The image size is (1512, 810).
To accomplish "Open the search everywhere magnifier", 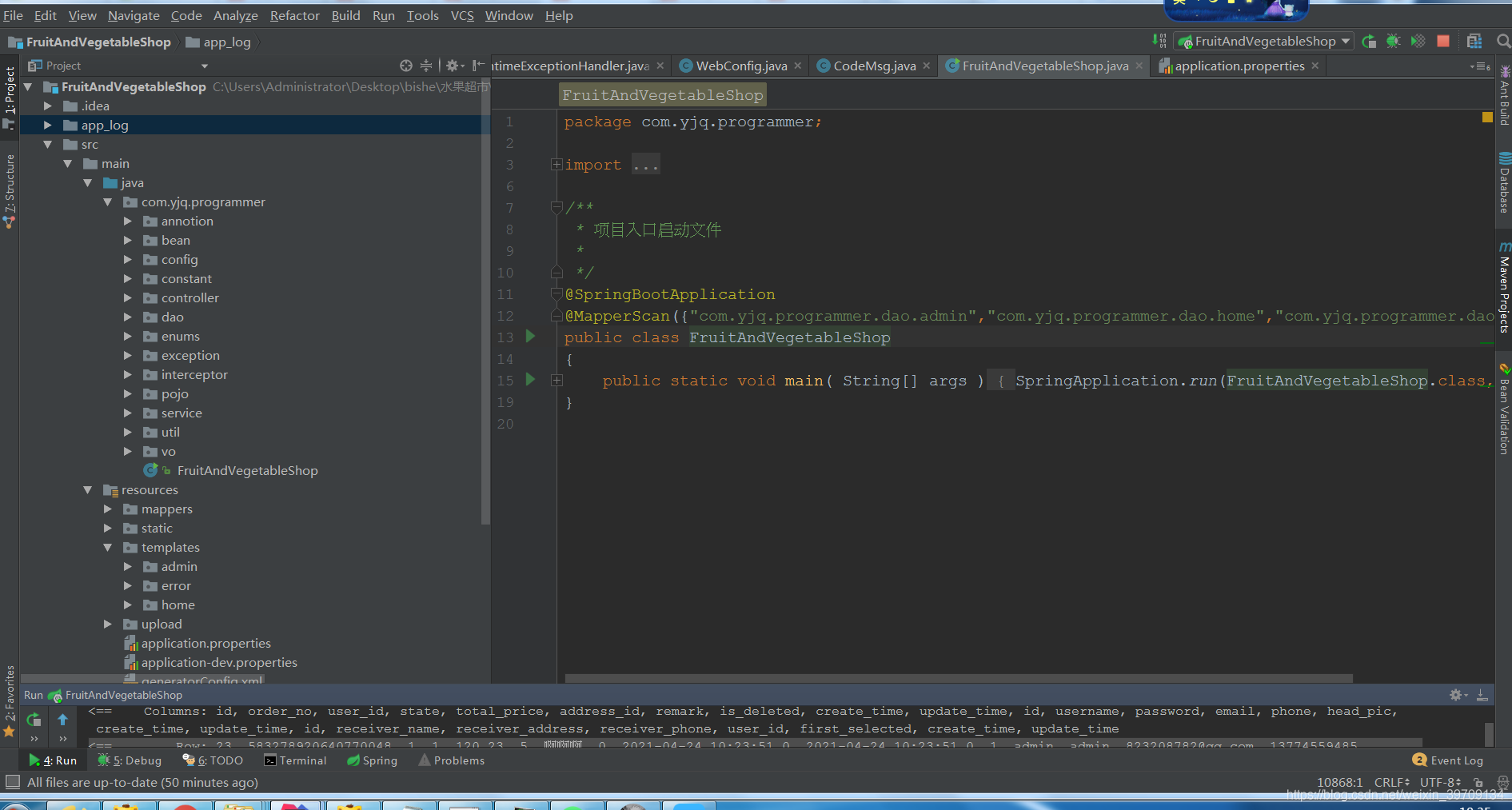I will point(1503,42).
